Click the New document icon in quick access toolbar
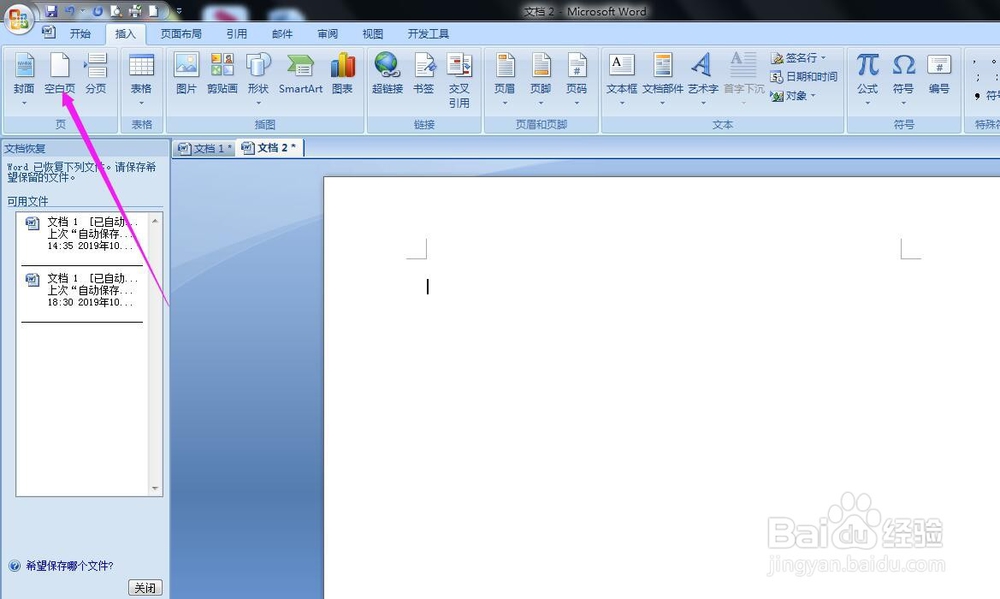The width and height of the screenshot is (1000, 599). 154,11
